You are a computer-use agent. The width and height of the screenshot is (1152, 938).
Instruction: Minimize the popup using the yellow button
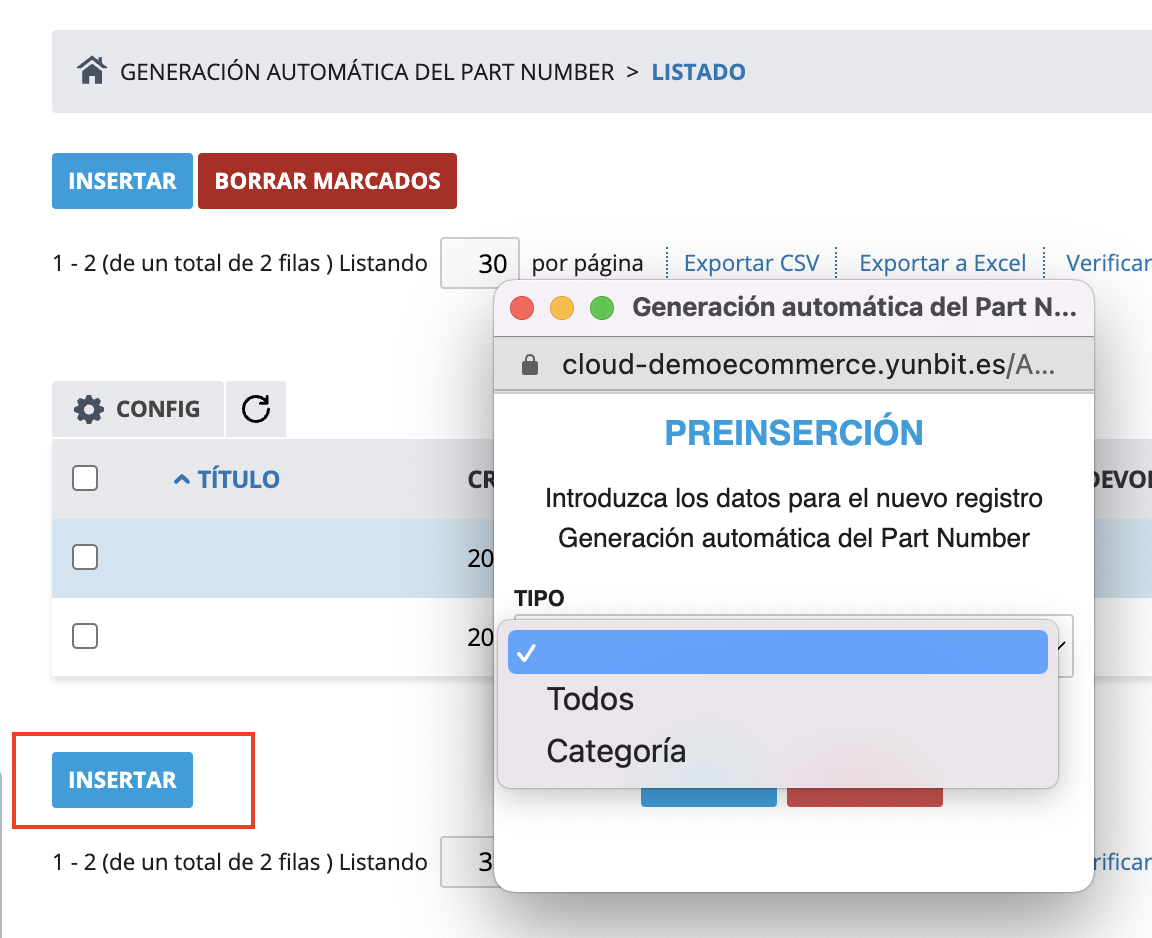pyautogui.click(x=562, y=308)
